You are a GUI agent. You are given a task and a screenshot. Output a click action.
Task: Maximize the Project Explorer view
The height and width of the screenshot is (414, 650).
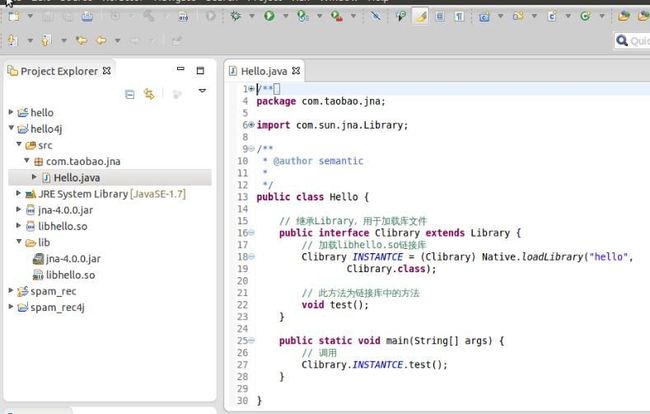tap(200, 70)
